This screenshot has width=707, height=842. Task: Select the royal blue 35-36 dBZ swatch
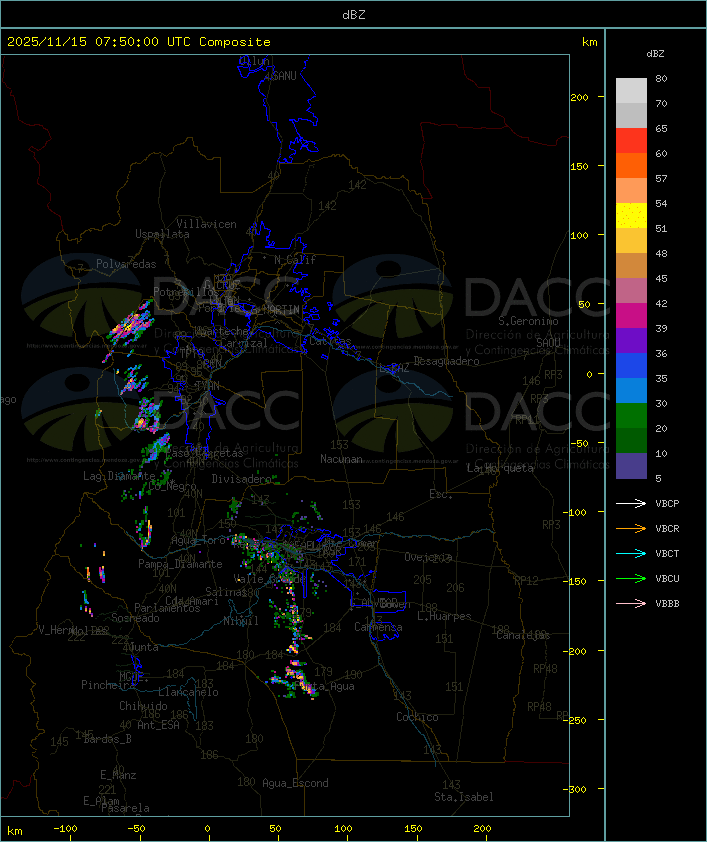631,366
